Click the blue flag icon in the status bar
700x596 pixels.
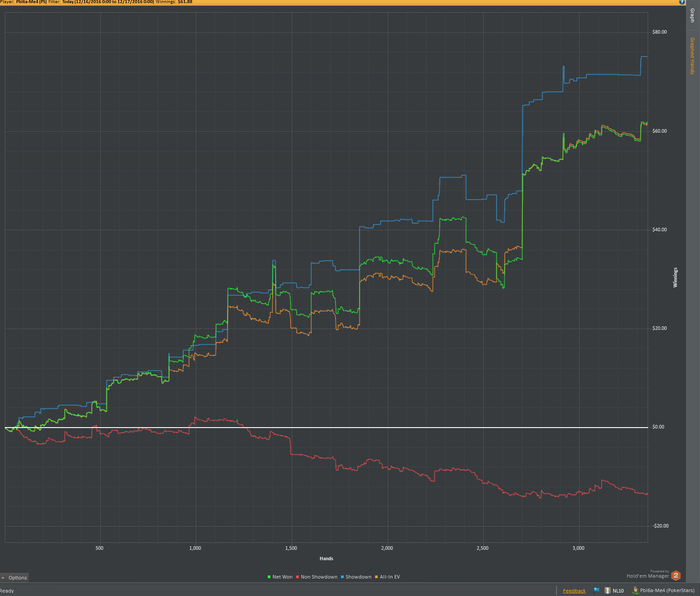[x=596, y=590]
